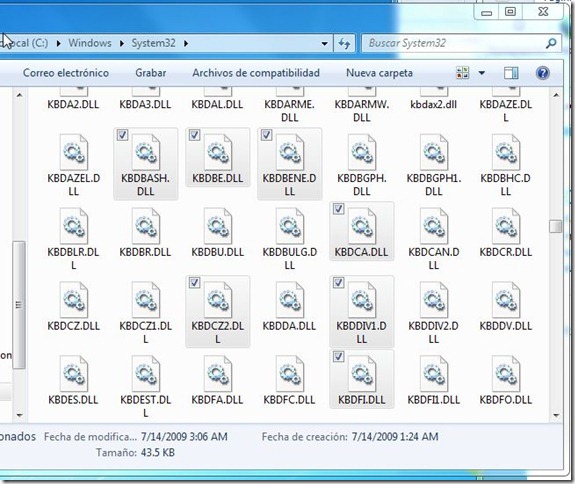Click the KBDA3.DLL file name
The height and width of the screenshot is (484, 575).
pos(146,104)
